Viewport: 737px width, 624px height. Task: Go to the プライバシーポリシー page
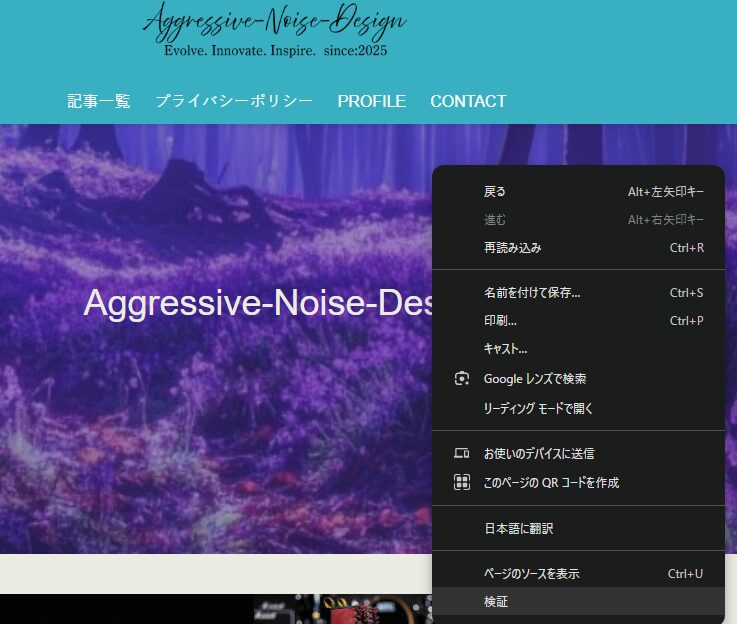(x=234, y=101)
